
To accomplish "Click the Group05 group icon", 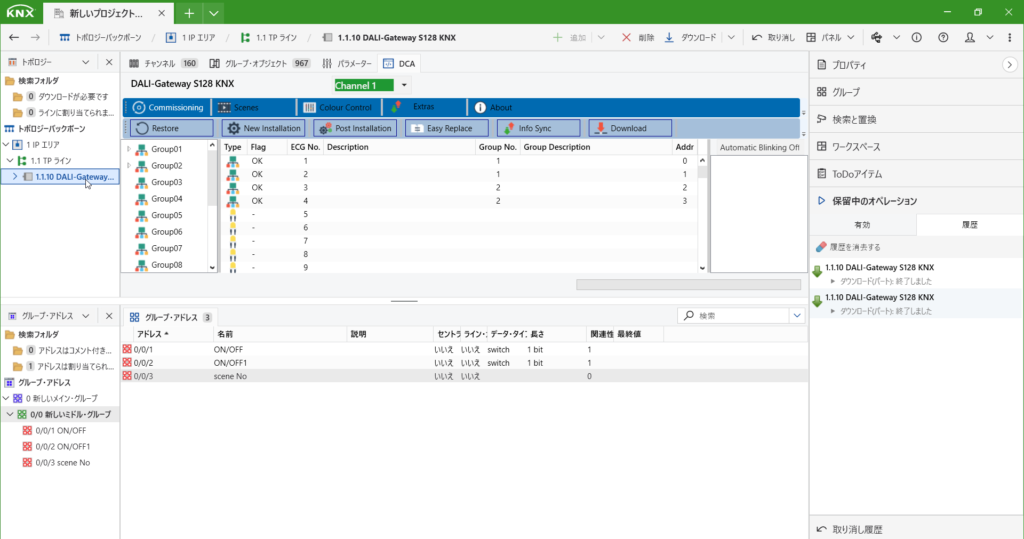I will [x=142, y=215].
